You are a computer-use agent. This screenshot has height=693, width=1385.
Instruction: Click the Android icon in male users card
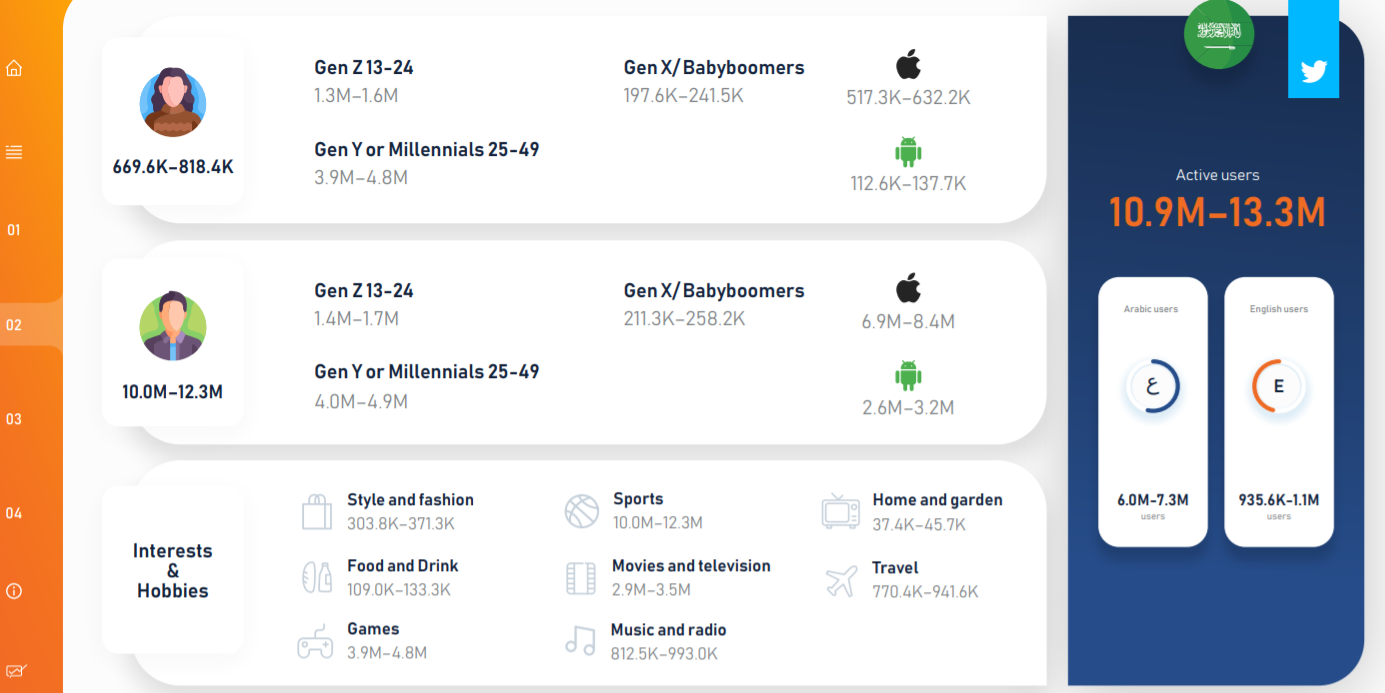908,375
